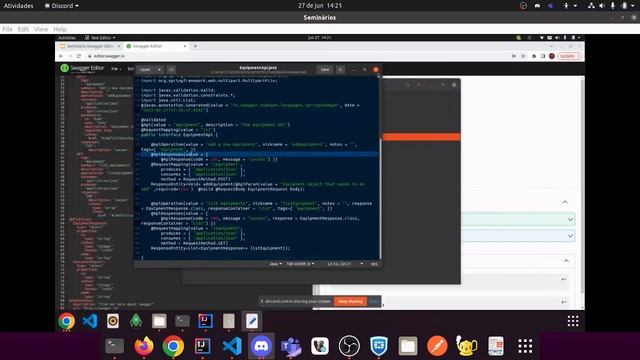Image resolution: width=640 pixels, height=360 pixels.
Task: Expand the blue GET operation chevron
Action: click(570, 236)
